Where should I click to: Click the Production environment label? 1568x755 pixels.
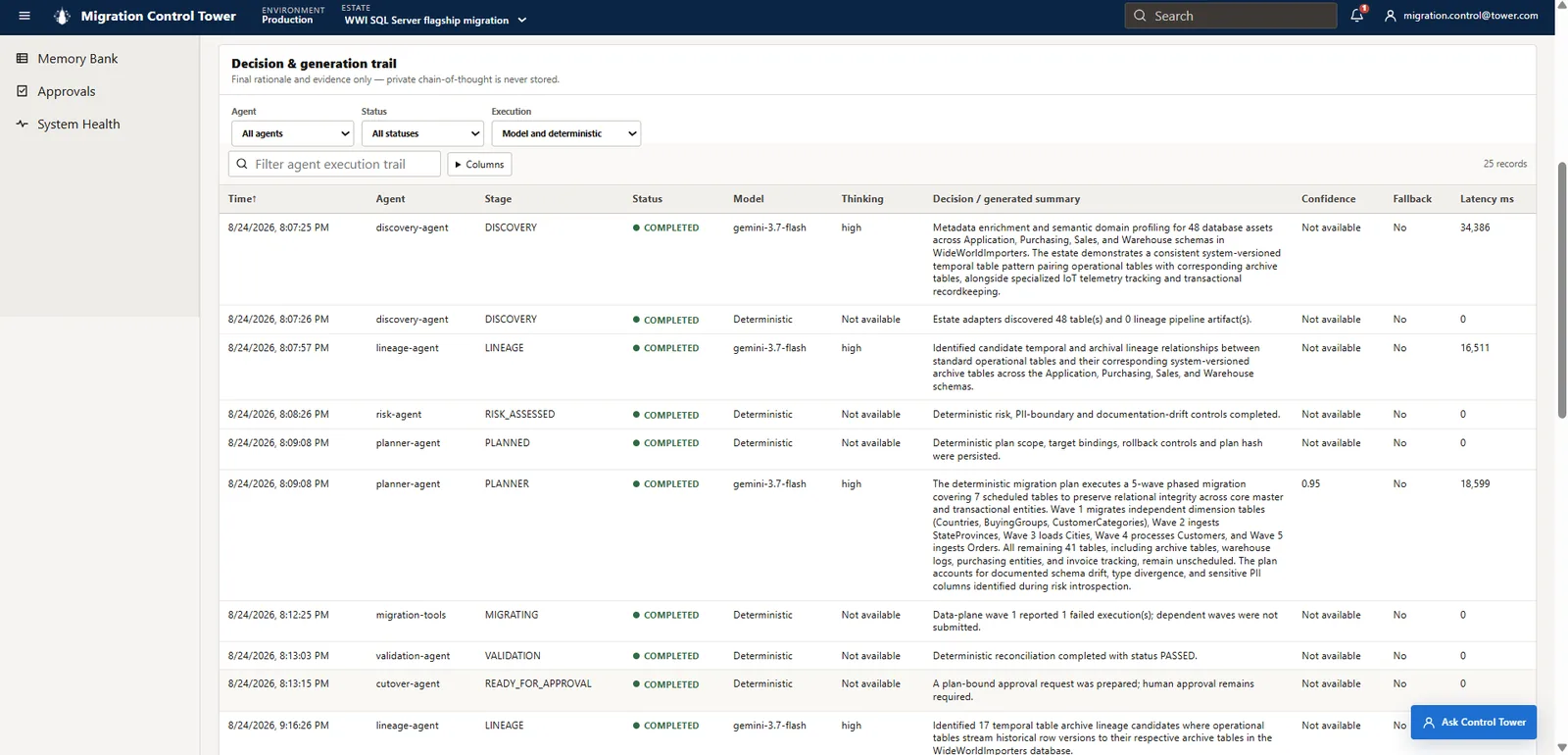pyautogui.click(x=287, y=21)
